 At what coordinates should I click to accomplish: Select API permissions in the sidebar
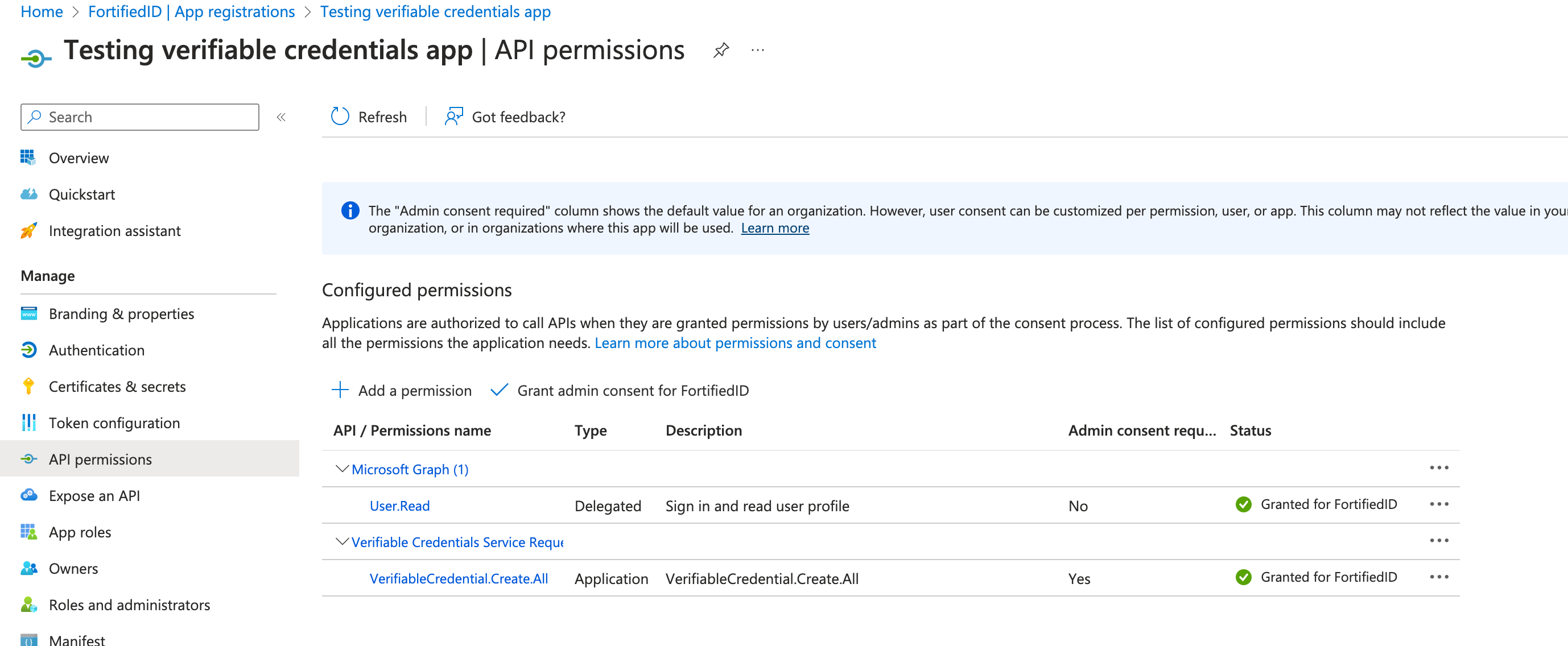150,459
